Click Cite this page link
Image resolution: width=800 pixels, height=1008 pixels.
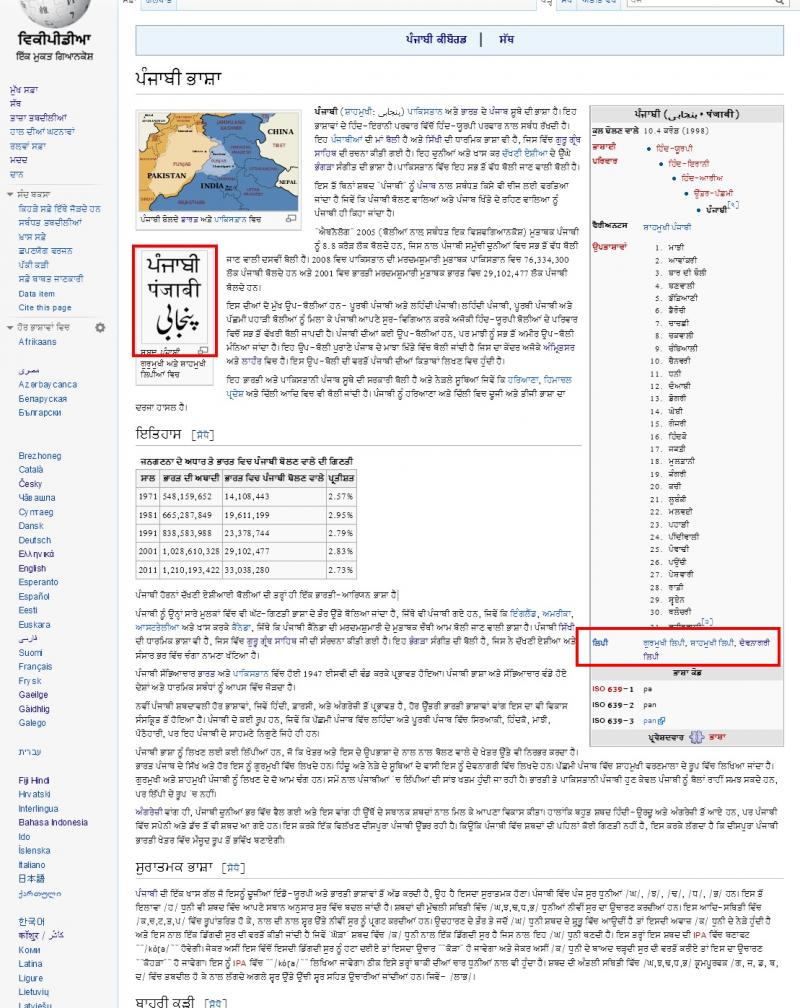pos(45,308)
